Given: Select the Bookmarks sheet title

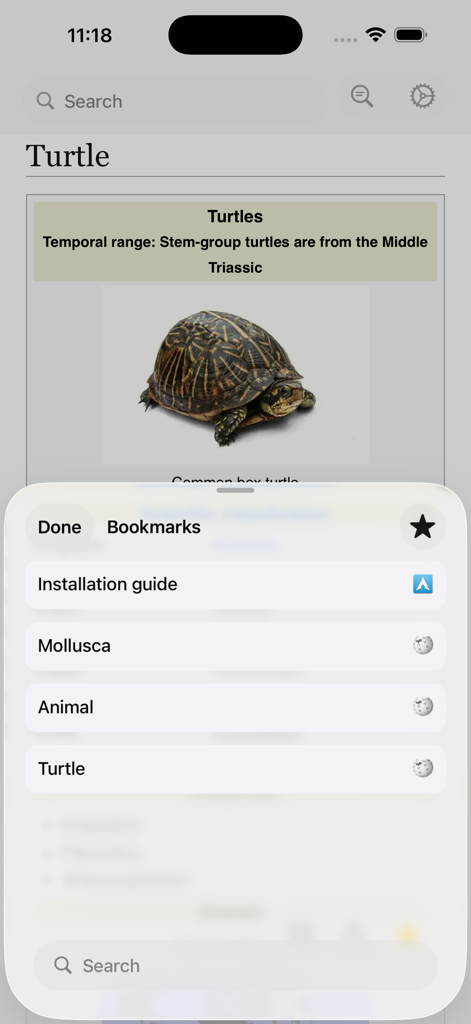Looking at the screenshot, I should 154,527.
